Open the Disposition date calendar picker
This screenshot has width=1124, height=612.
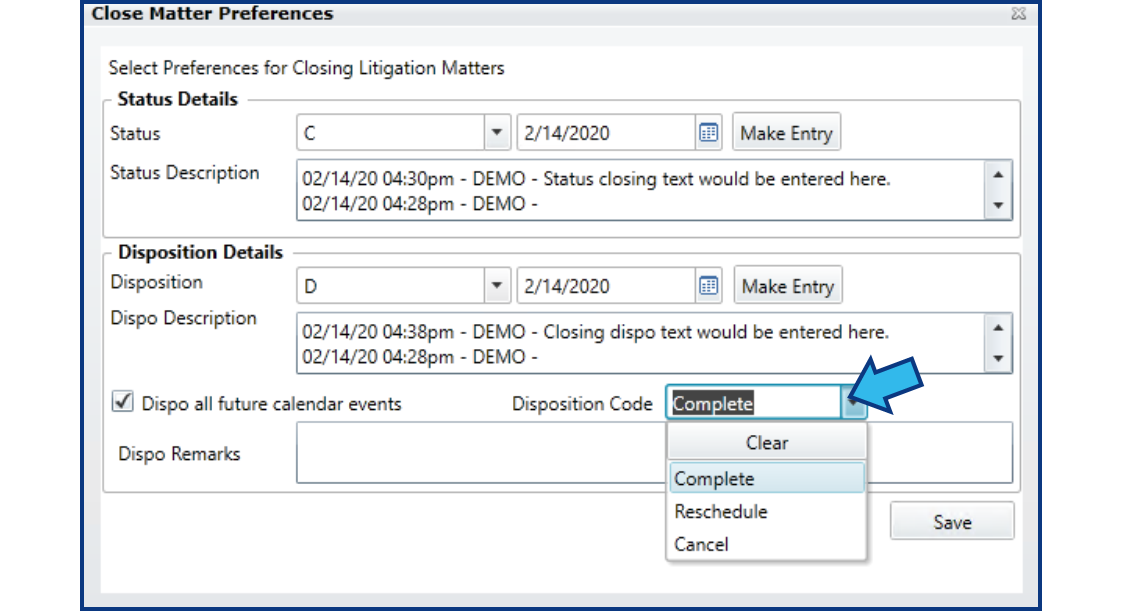[x=710, y=284]
